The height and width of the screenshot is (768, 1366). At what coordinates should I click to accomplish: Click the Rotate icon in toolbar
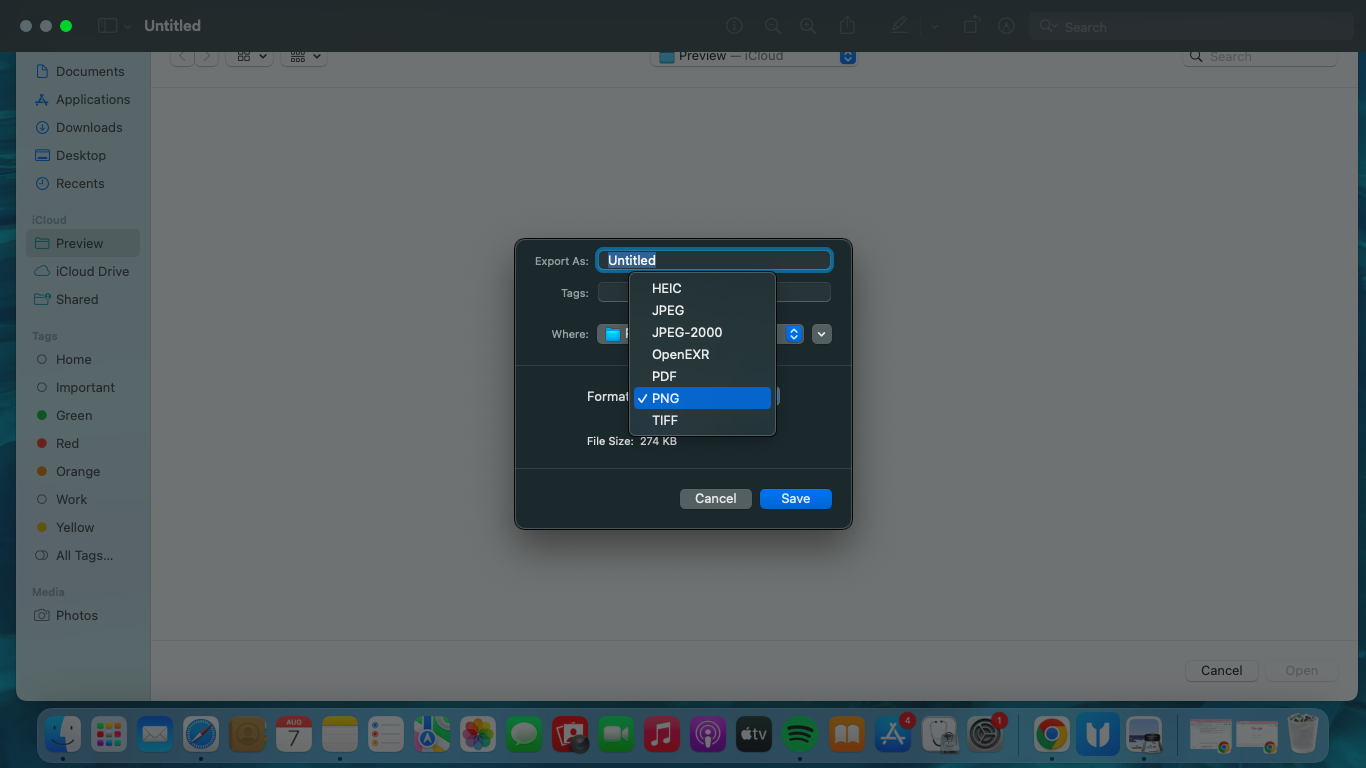(970, 26)
